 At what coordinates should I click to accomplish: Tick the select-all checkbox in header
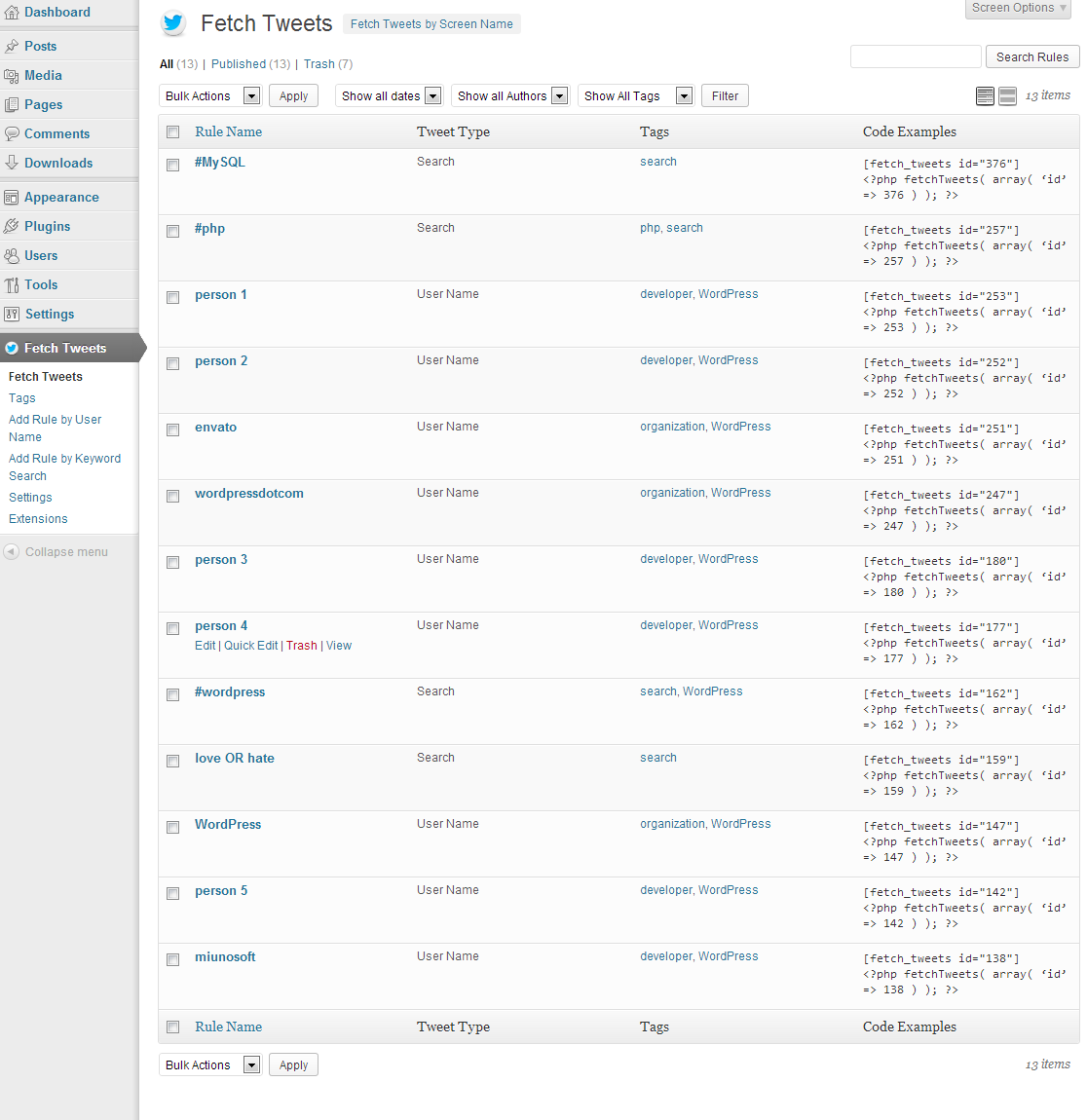172,131
